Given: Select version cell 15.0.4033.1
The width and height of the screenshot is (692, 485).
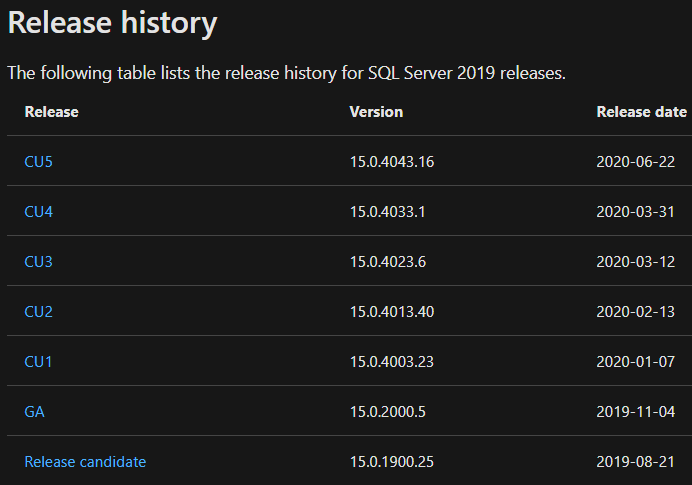Looking at the screenshot, I should (x=387, y=212).
